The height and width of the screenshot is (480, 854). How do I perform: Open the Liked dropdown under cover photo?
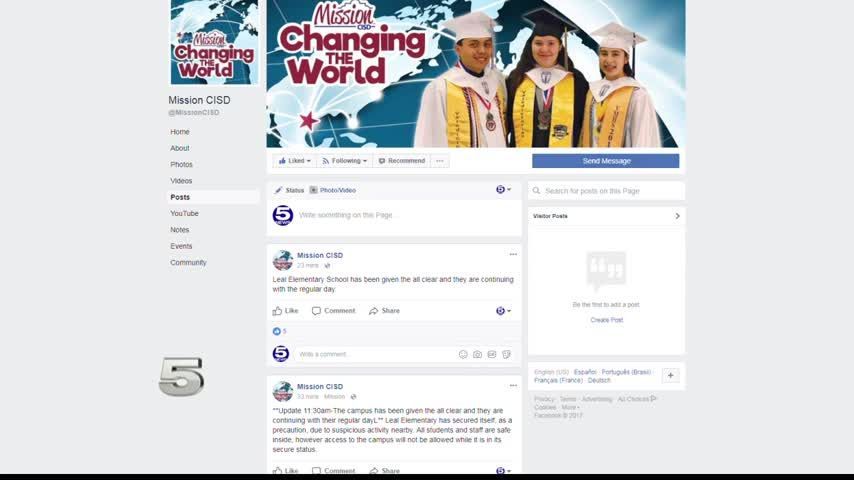[x=295, y=161]
